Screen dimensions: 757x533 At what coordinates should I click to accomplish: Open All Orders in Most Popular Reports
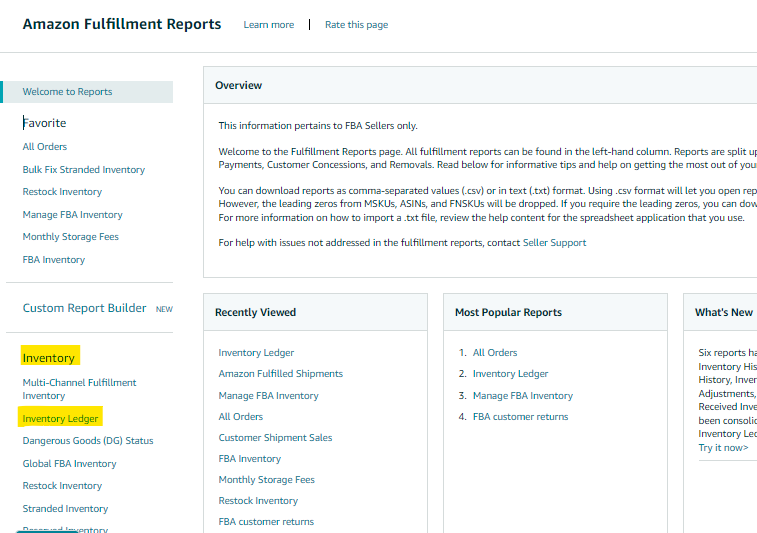[495, 353]
